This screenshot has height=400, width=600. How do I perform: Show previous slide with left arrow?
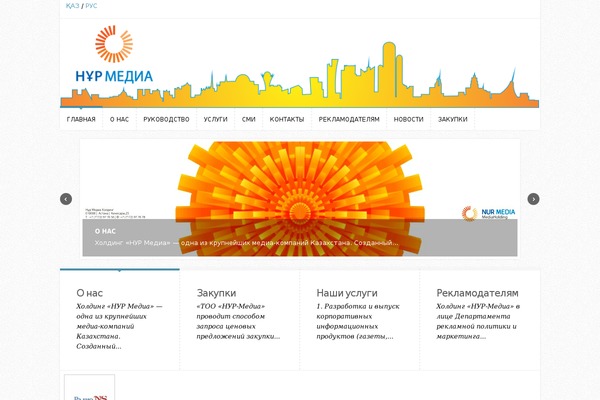click(x=66, y=199)
